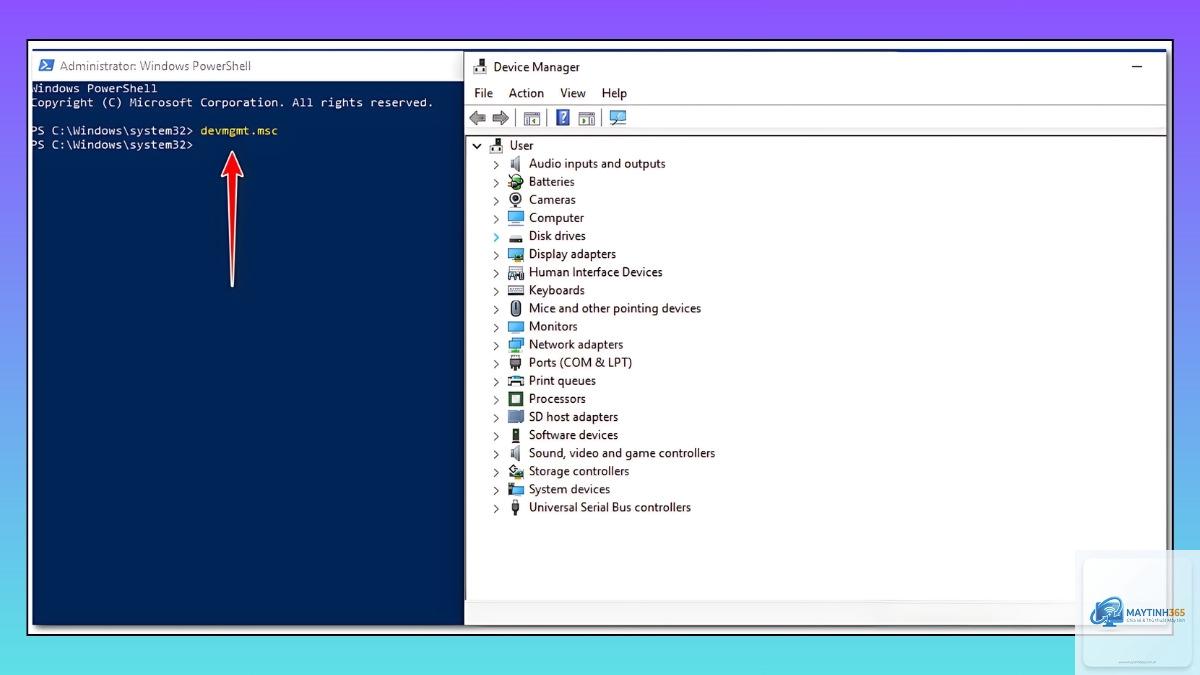Select the Sound, video and game controllers icon
1200x675 pixels.
(516, 453)
